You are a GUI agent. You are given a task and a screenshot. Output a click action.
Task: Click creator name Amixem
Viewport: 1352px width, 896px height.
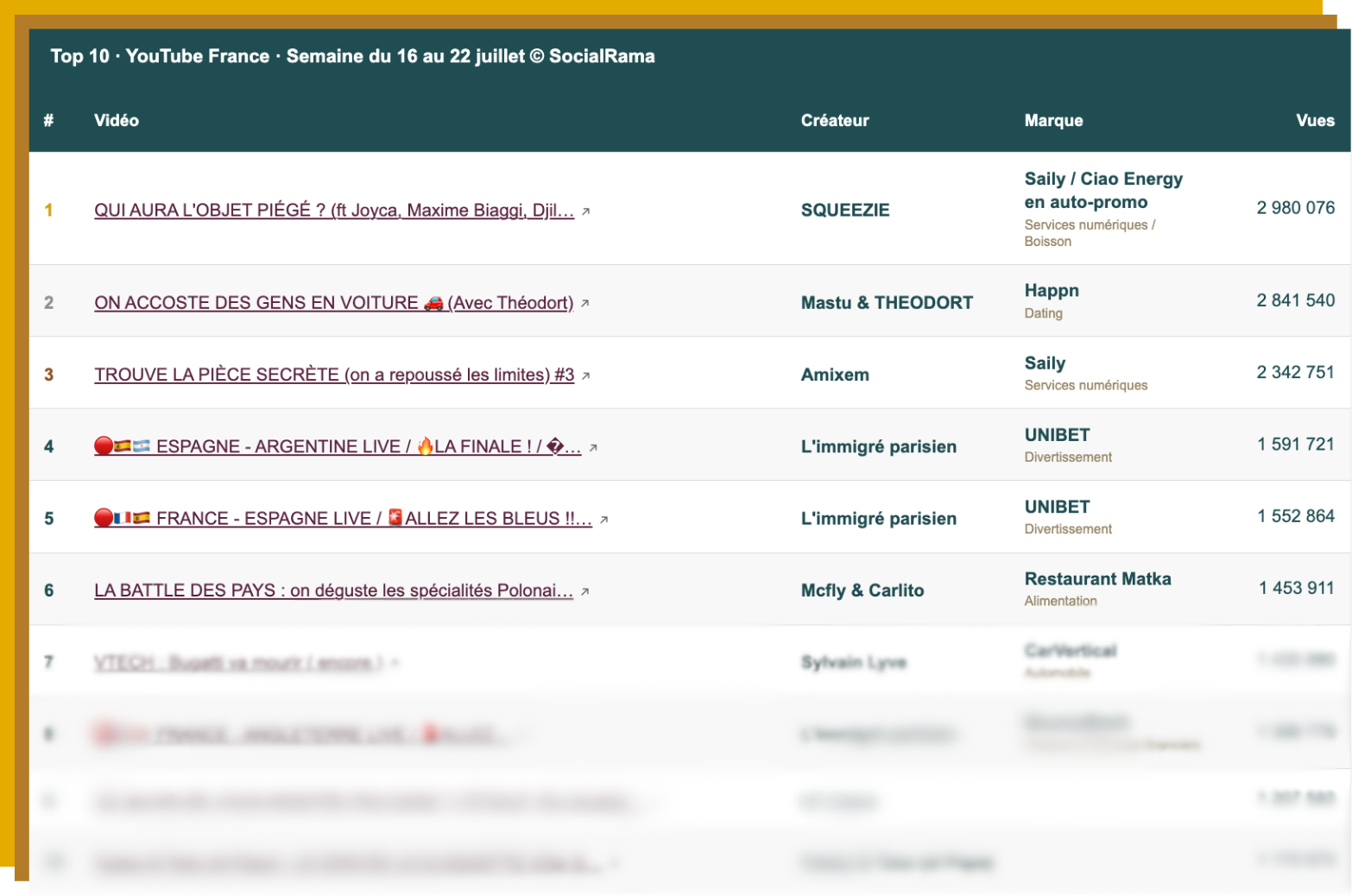point(835,375)
